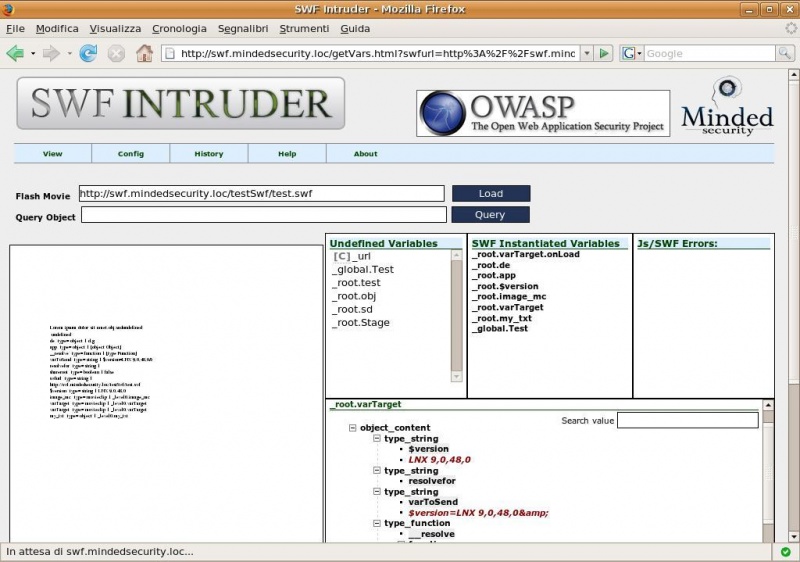
Task: Select _root.varTarget instantiated variable
Action: (508, 307)
